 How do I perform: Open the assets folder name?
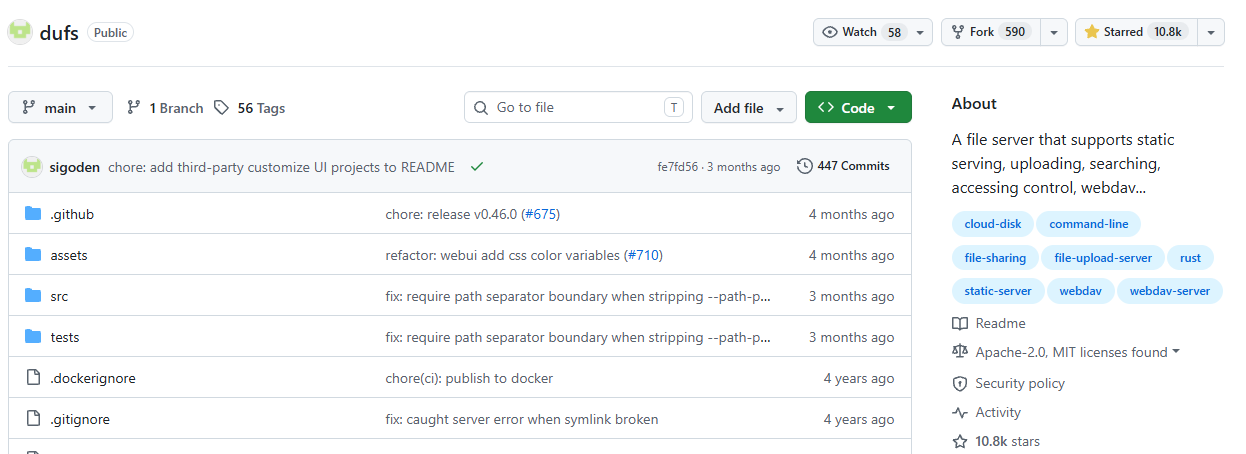click(69, 255)
